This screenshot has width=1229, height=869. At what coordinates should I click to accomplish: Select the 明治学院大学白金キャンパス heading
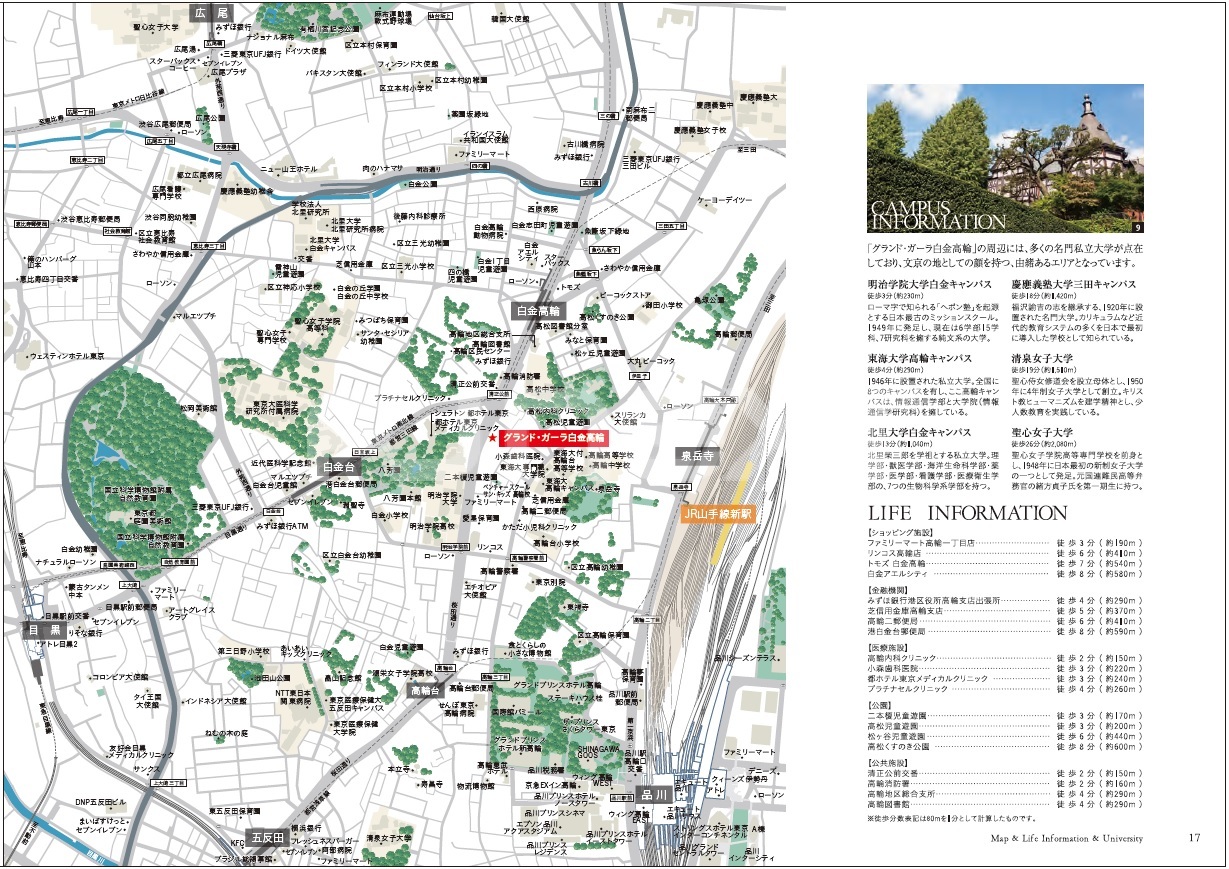(931, 284)
